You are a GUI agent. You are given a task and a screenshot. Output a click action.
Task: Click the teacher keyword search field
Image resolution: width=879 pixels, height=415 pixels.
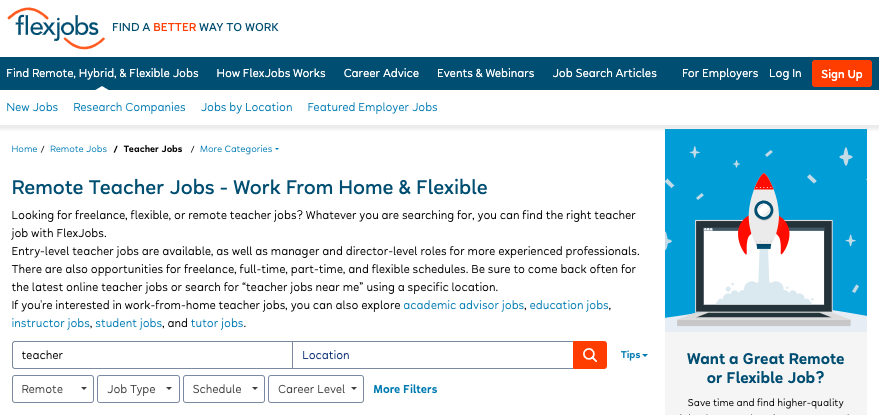point(152,355)
